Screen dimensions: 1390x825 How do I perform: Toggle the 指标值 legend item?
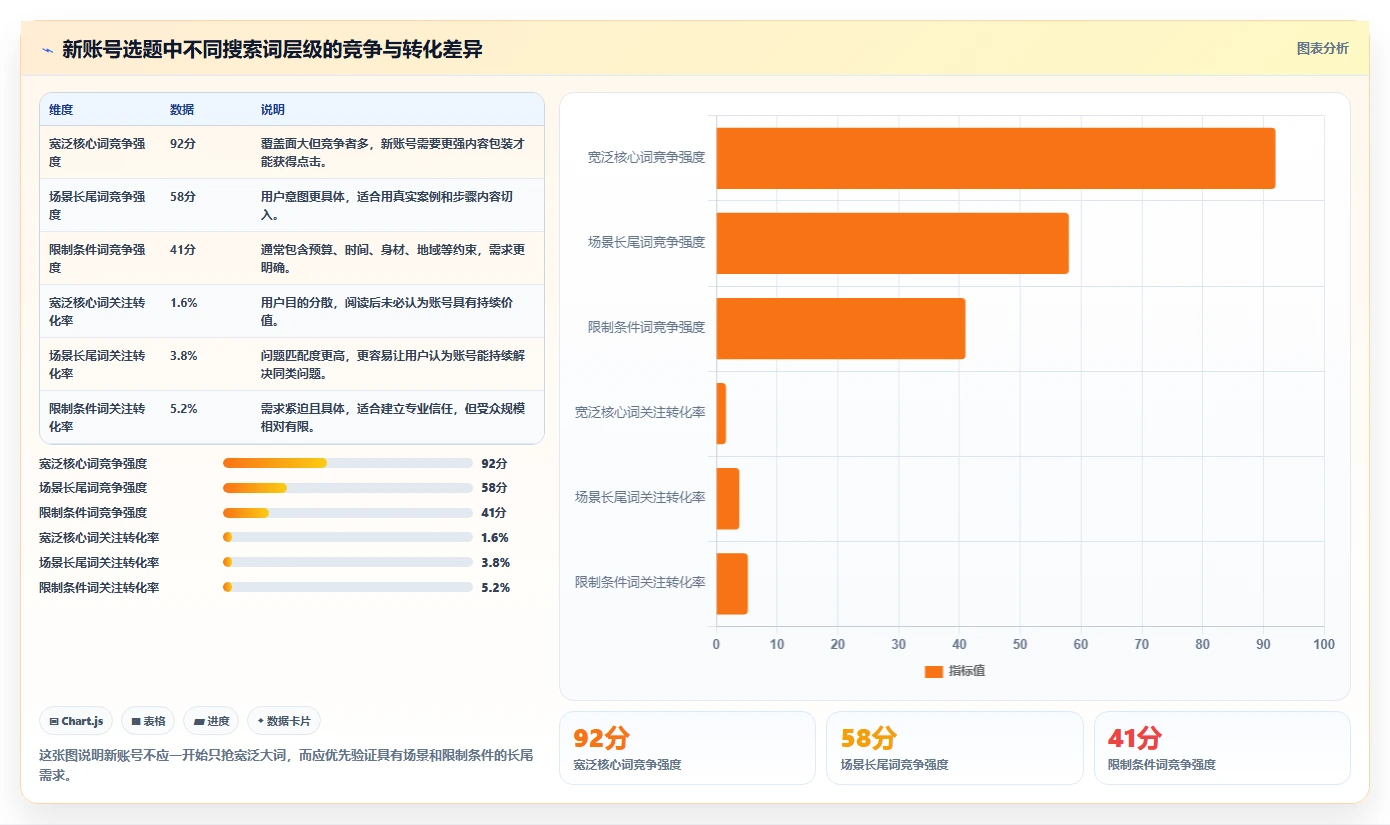[x=955, y=671]
